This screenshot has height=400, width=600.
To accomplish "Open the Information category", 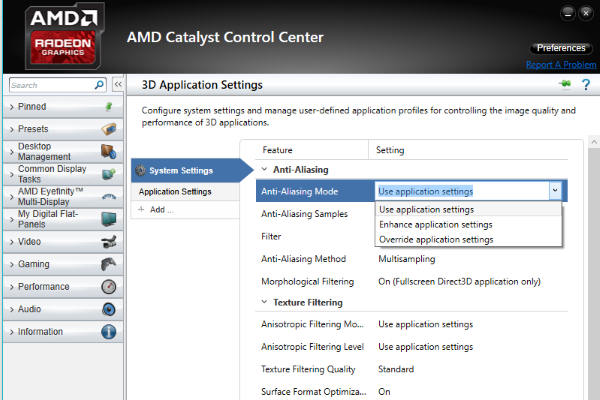I will 63,332.
